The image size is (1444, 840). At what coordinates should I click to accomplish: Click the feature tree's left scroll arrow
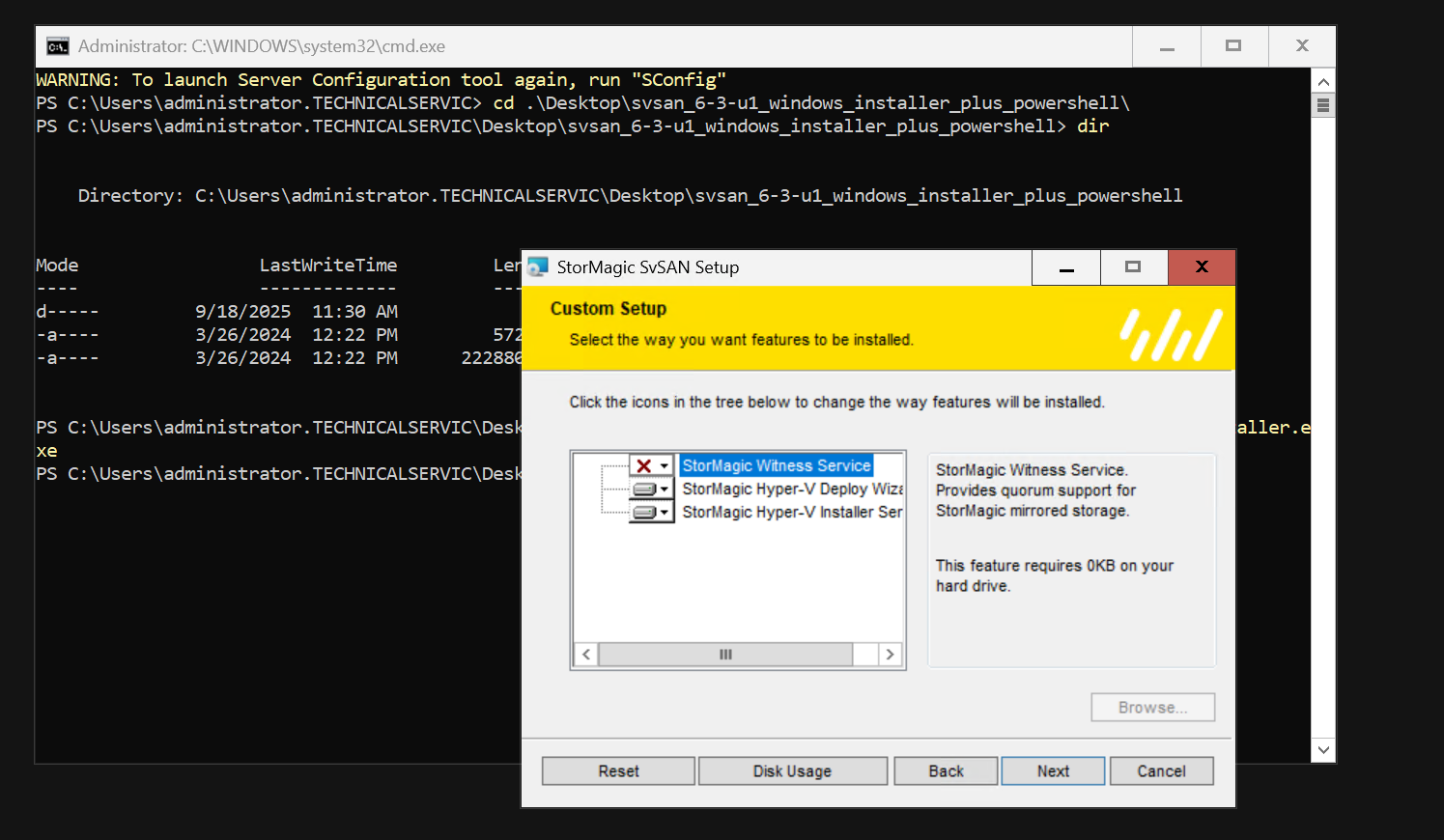(586, 655)
